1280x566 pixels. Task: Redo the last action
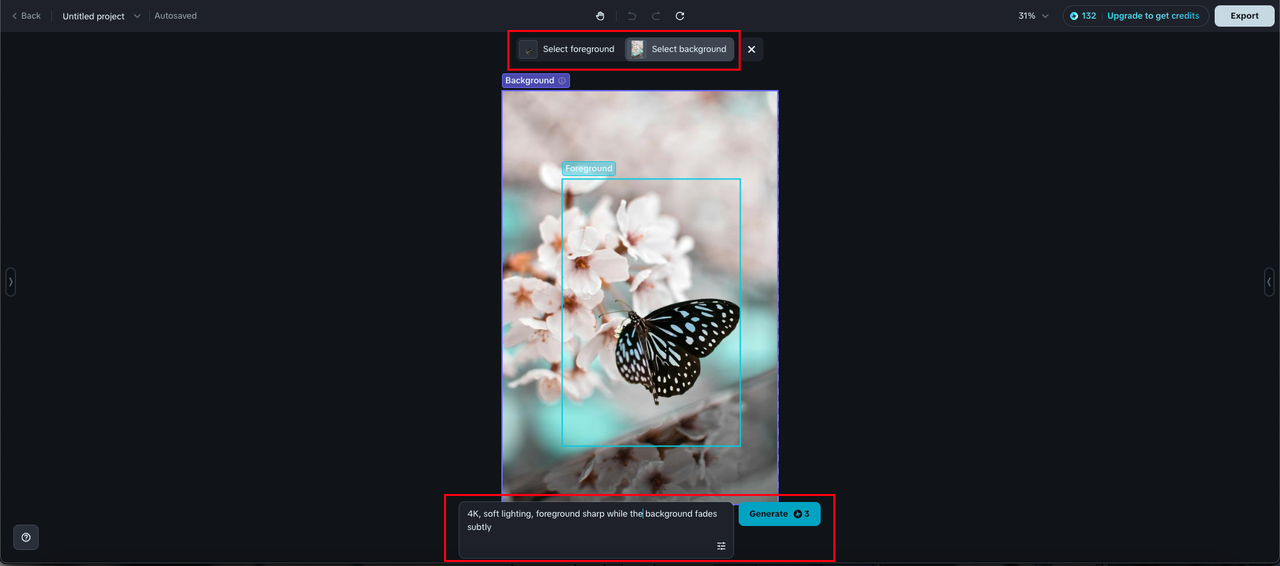656,16
